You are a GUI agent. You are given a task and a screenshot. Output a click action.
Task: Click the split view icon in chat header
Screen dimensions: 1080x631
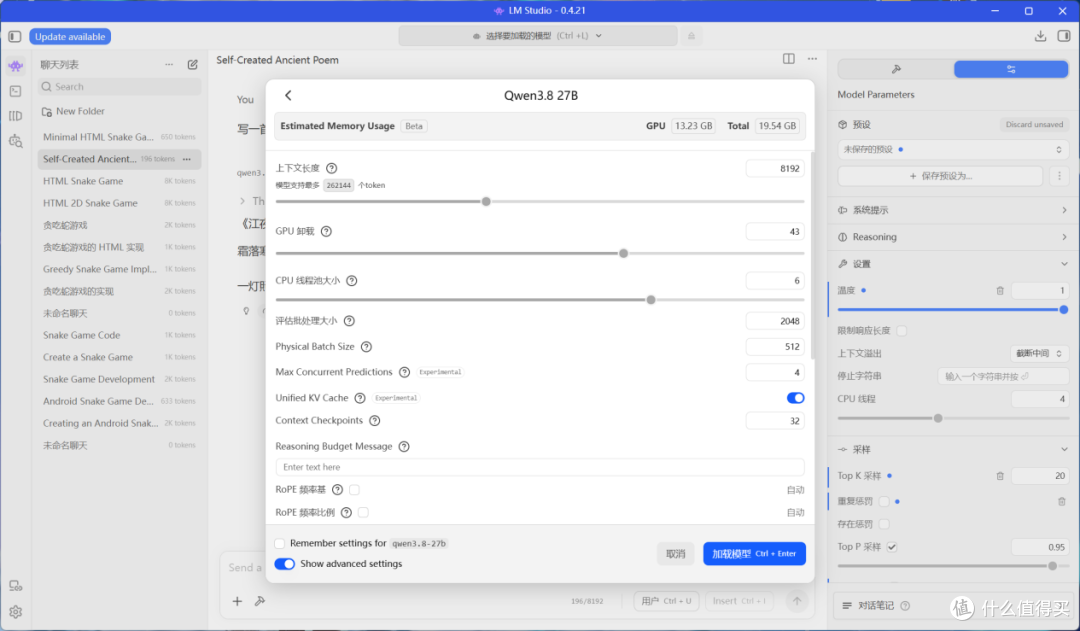[x=789, y=59]
